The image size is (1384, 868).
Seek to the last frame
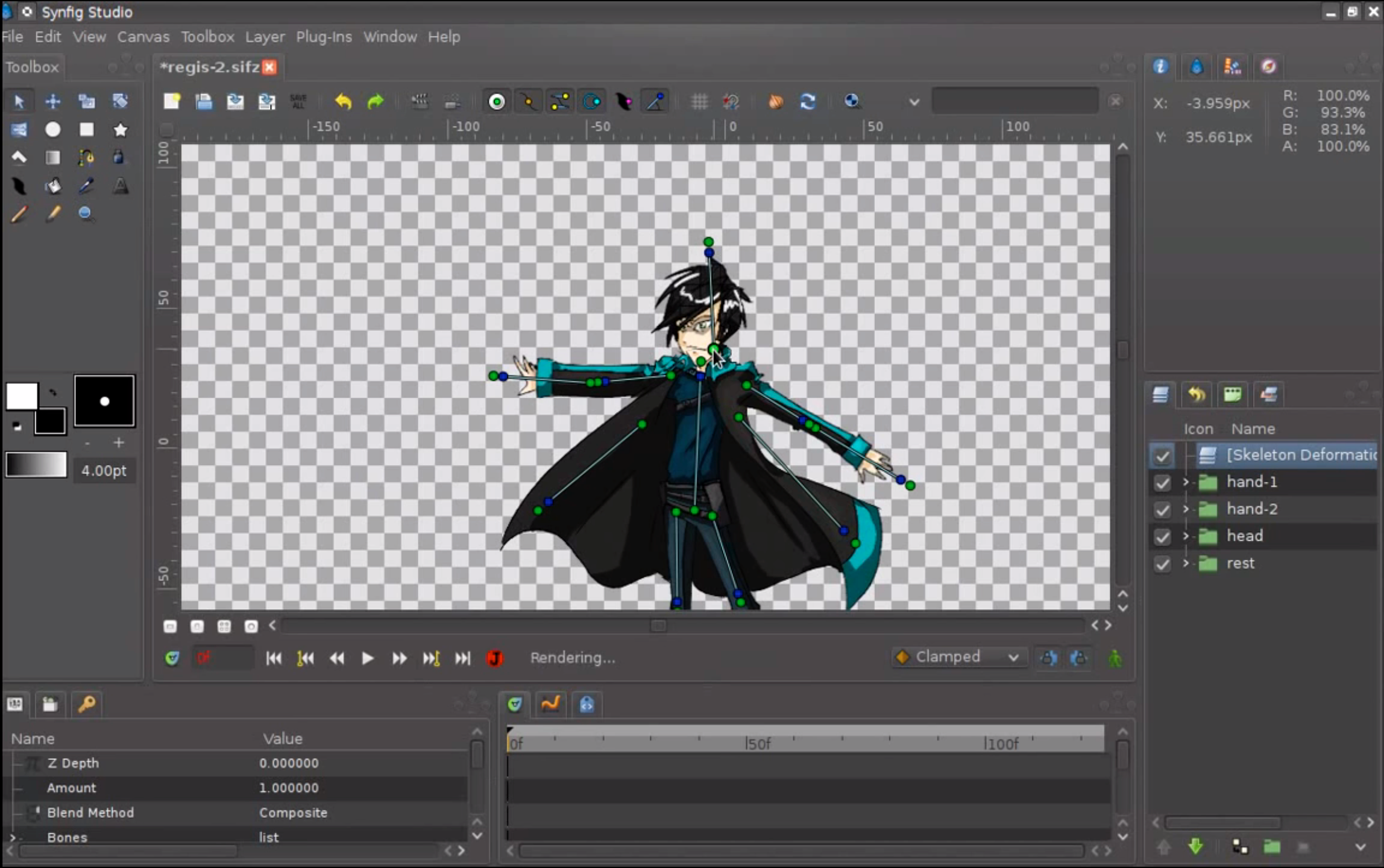[x=462, y=658]
